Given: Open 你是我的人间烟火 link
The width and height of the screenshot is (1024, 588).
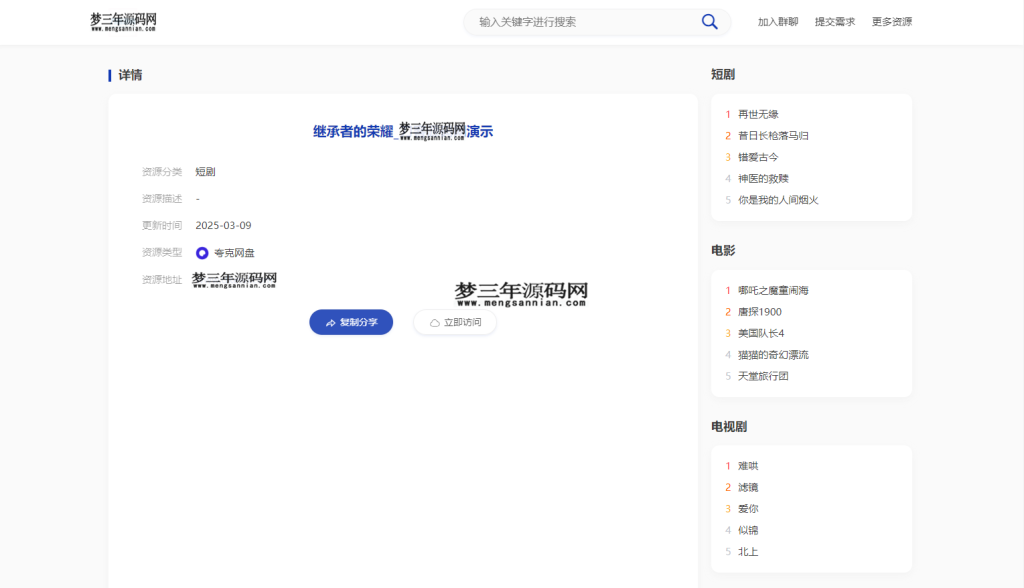Looking at the screenshot, I should pyautogui.click(x=777, y=199).
